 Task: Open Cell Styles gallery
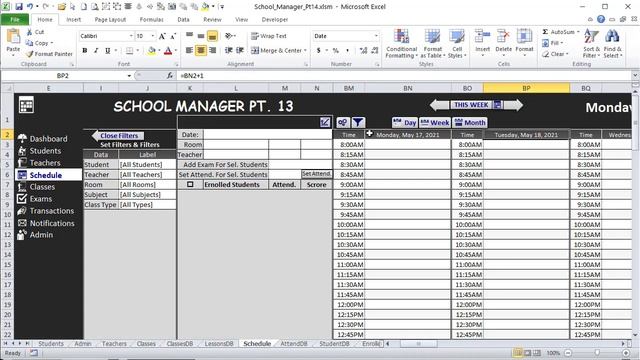pyautogui.click(x=457, y=44)
